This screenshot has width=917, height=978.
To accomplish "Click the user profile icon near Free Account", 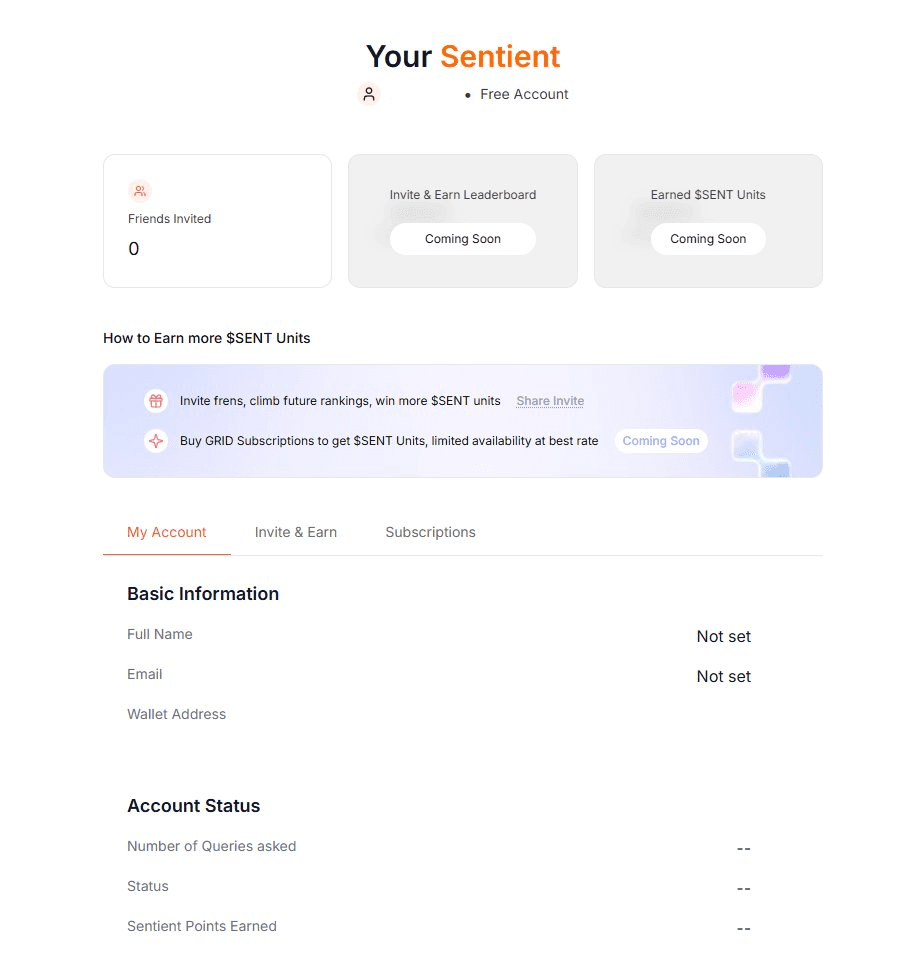I will click(x=369, y=94).
